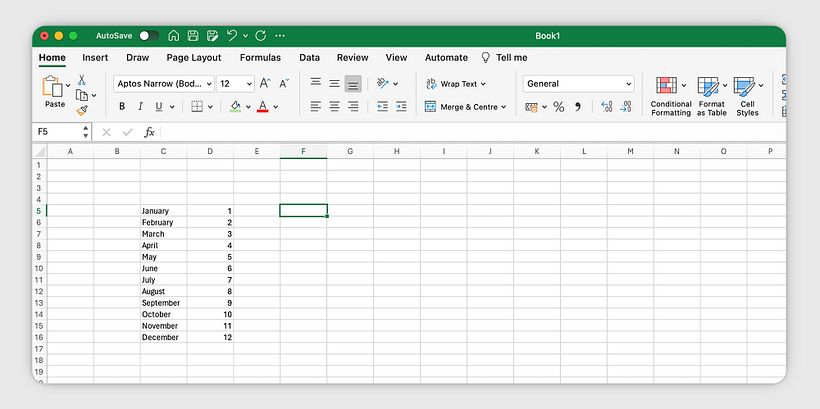The width and height of the screenshot is (820, 409).
Task: Apply Percent style
Action: pos(559,107)
